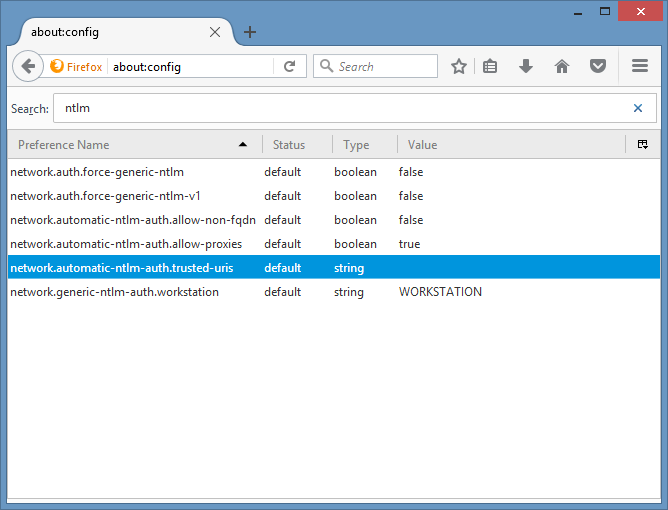Click boolean type of force-generic-ntlm row
Screen dimensions: 668x510
355,172
